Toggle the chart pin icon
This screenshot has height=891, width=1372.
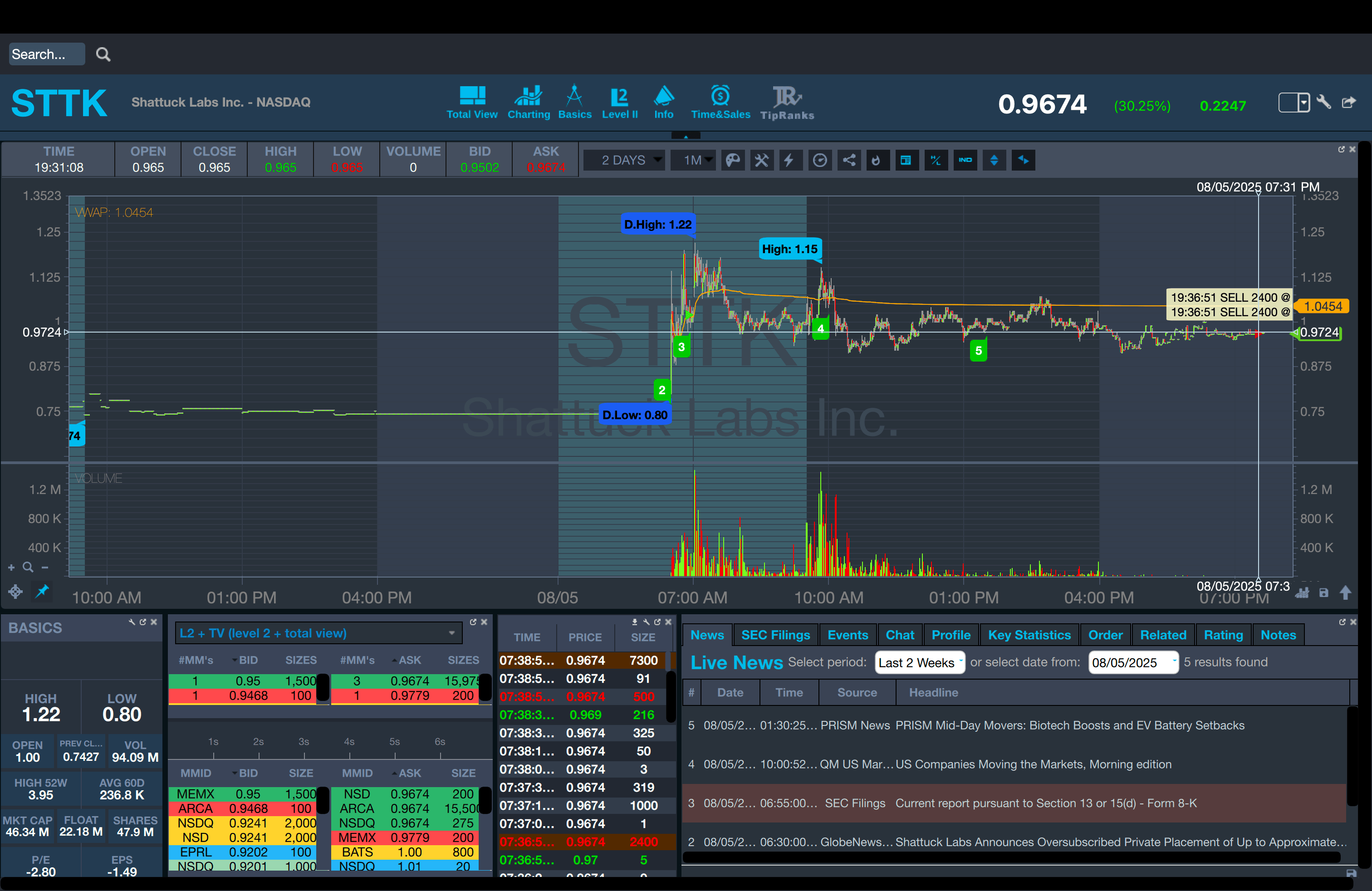[x=42, y=591]
